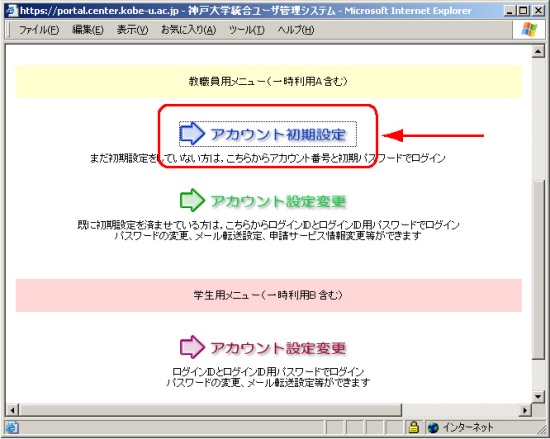Click the IE page icon in status bar
The image size is (550, 439).
click(x=12, y=428)
